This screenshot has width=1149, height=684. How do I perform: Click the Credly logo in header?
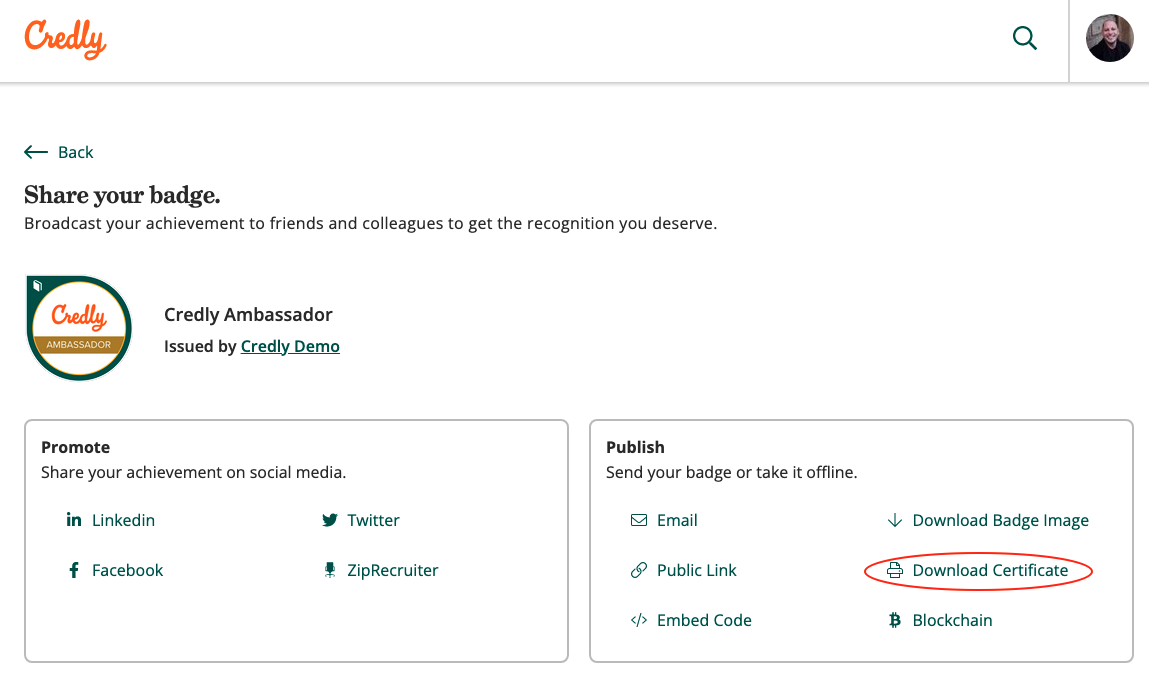point(65,40)
